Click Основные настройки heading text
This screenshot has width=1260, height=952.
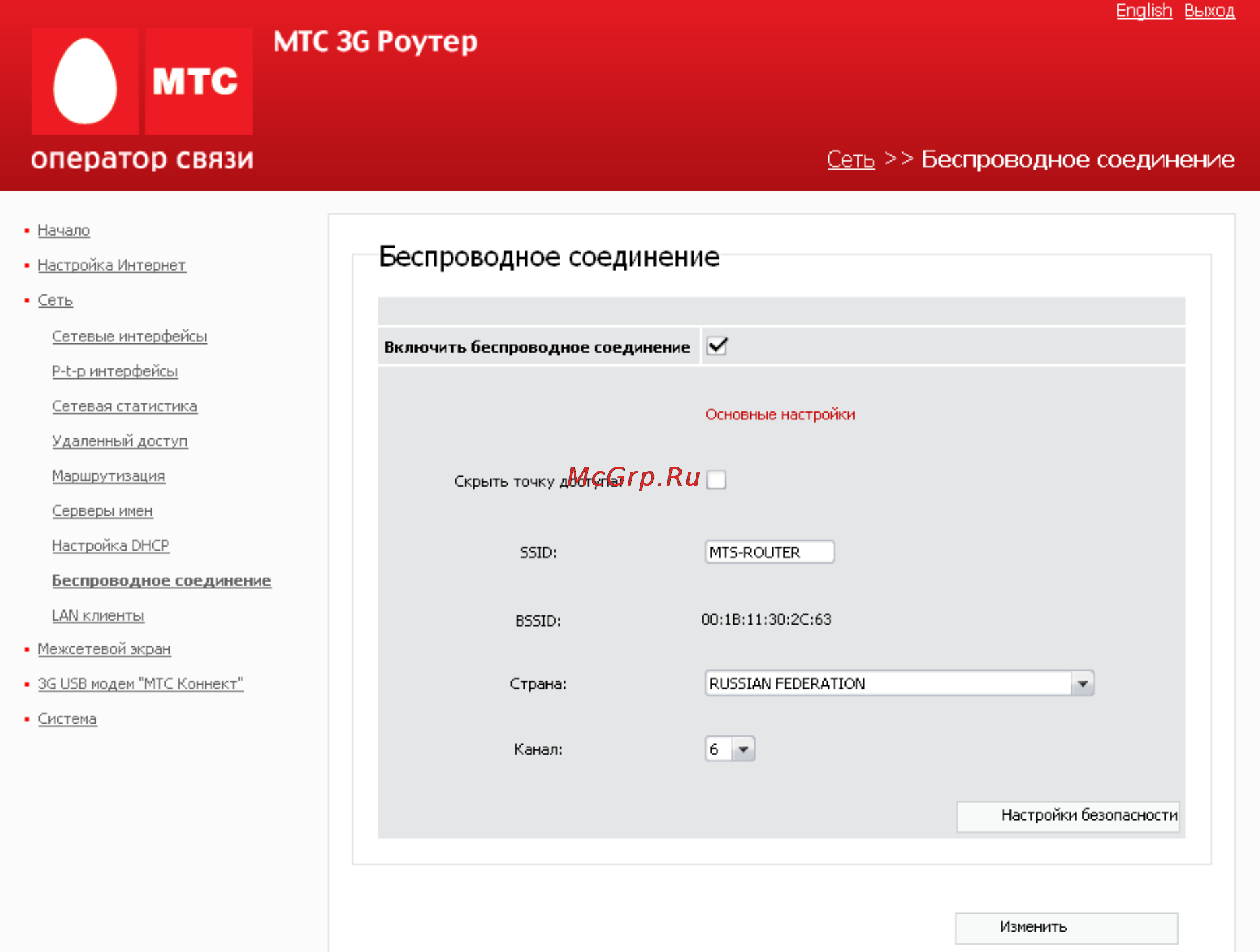pos(781,415)
